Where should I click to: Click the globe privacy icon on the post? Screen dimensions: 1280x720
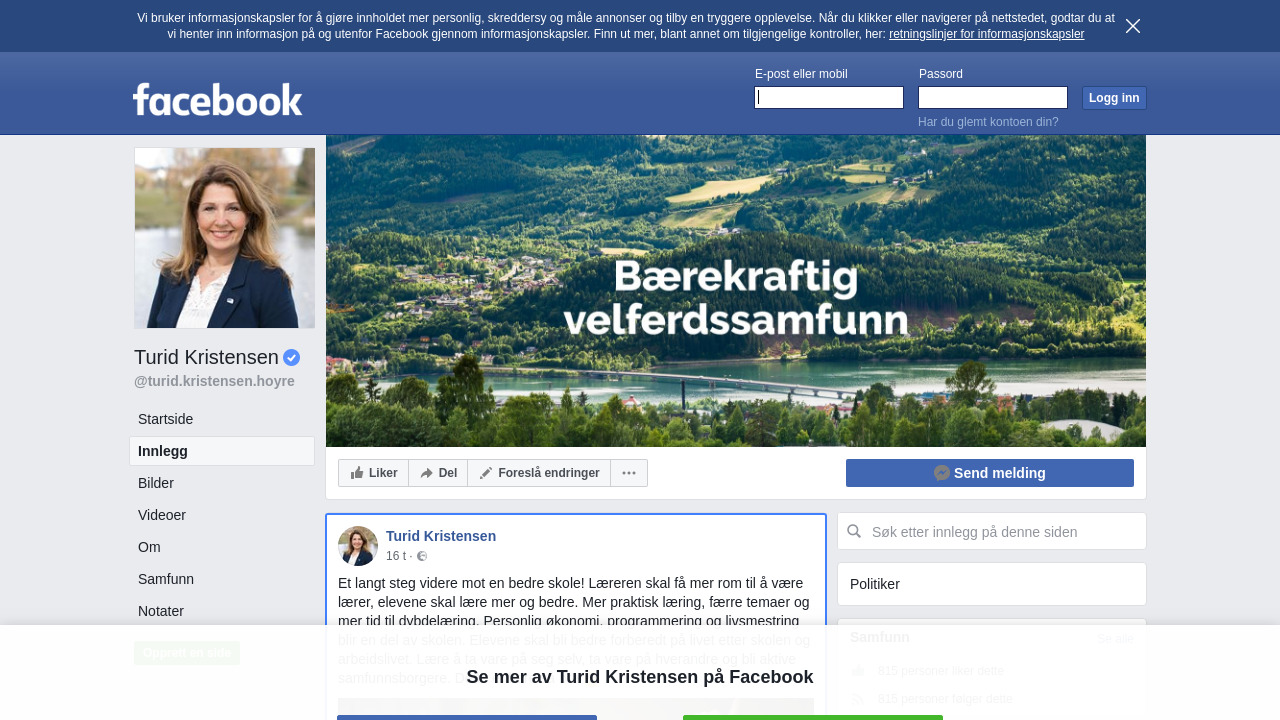(x=422, y=556)
